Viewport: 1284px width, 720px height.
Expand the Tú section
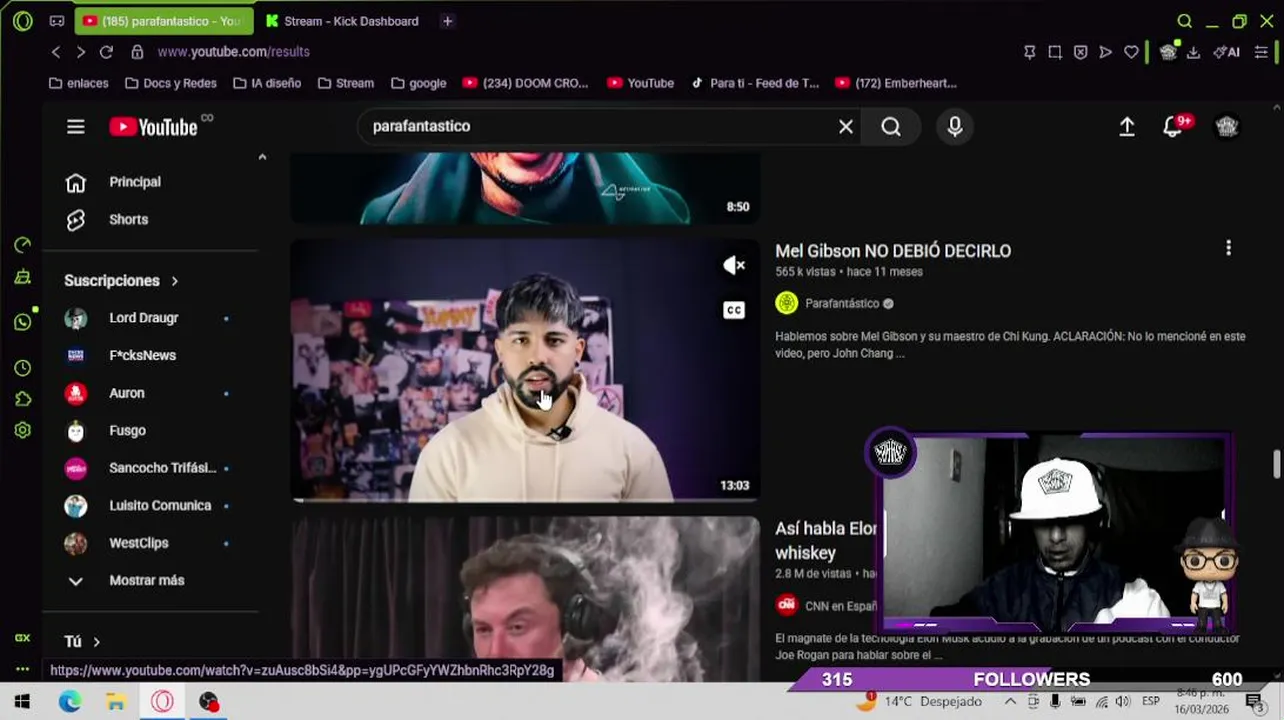[83, 642]
